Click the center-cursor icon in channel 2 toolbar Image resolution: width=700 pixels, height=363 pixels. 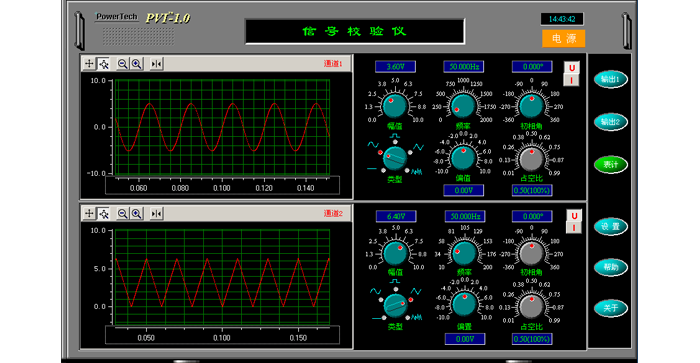[x=156, y=213]
